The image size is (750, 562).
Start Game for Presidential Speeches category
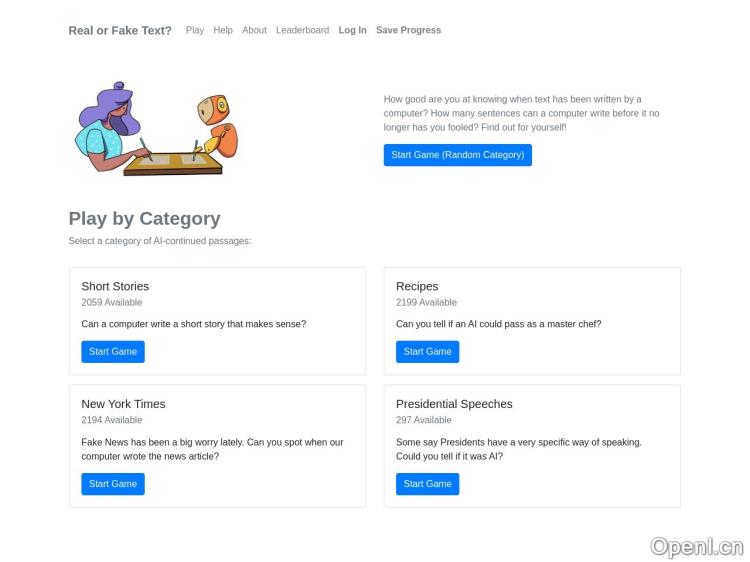427,484
